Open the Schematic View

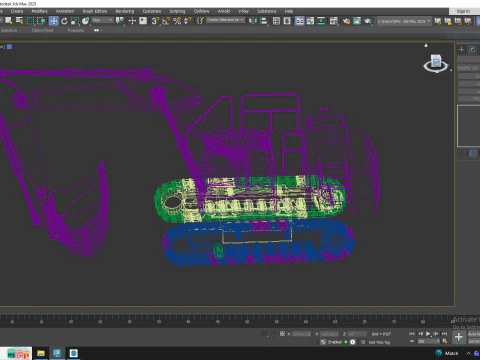point(321,21)
